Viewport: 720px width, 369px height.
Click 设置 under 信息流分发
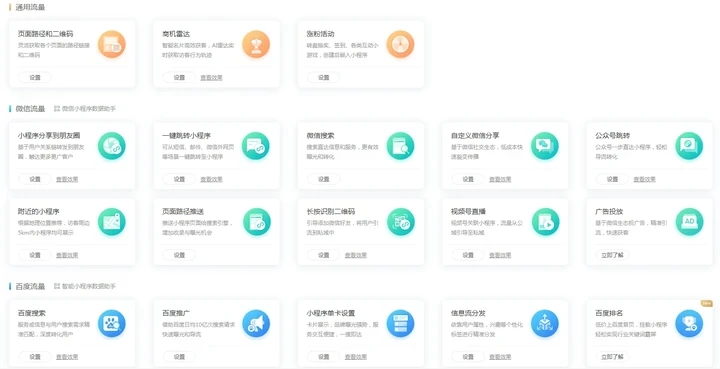point(468,357)
